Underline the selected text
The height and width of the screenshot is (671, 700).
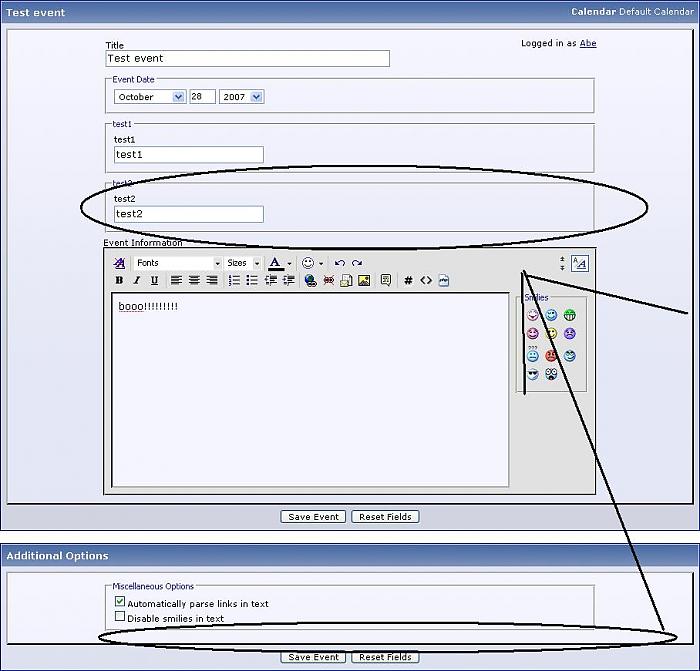[x=154, y=281]
